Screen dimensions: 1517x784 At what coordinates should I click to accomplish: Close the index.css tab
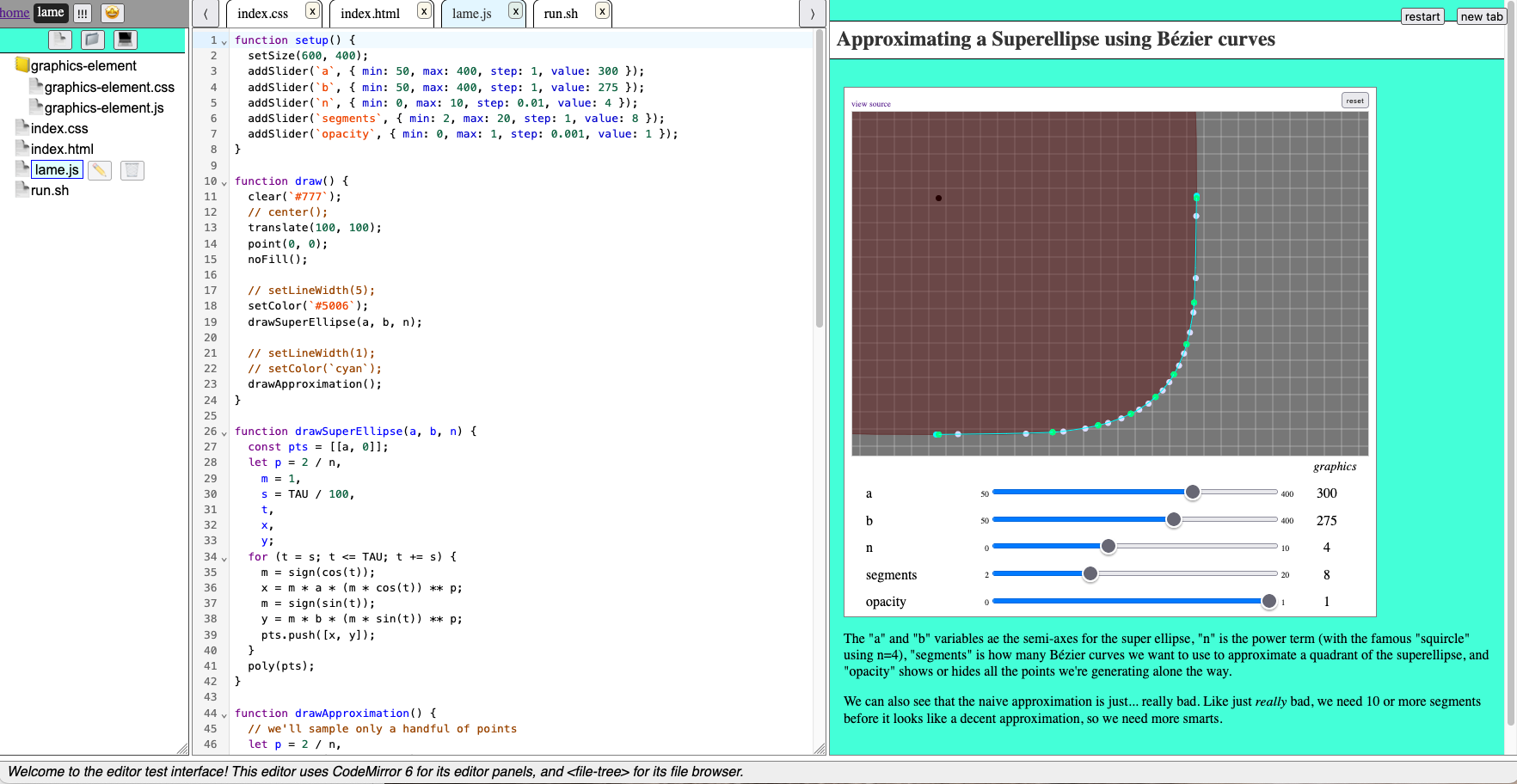pyautogui.click(x=312, y=11)
